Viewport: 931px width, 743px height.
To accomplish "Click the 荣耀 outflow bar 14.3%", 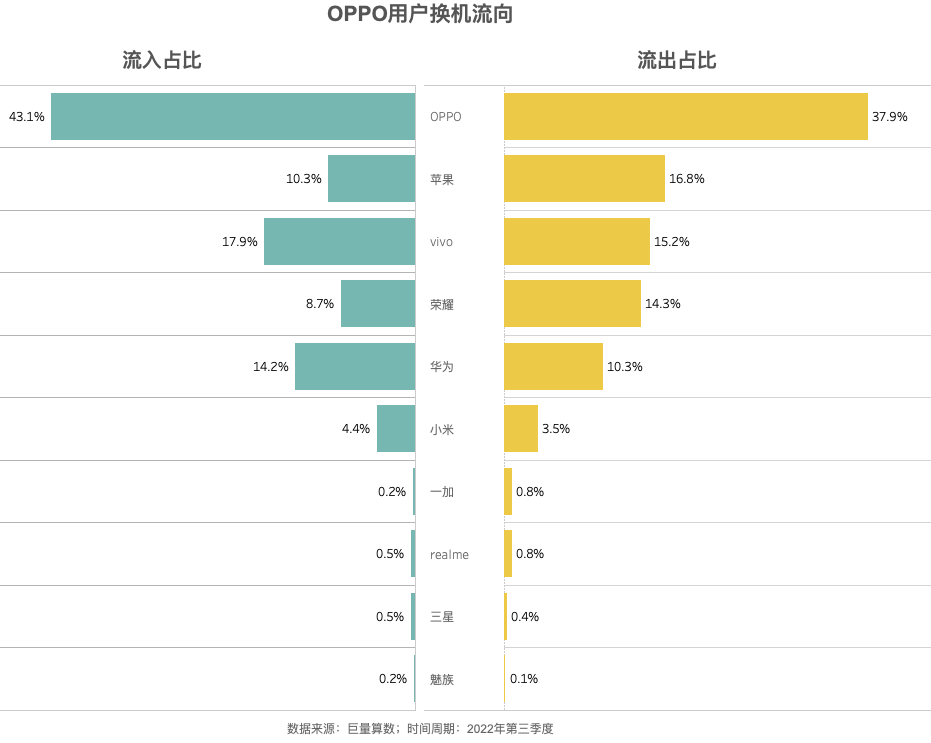I will point(572,303).
